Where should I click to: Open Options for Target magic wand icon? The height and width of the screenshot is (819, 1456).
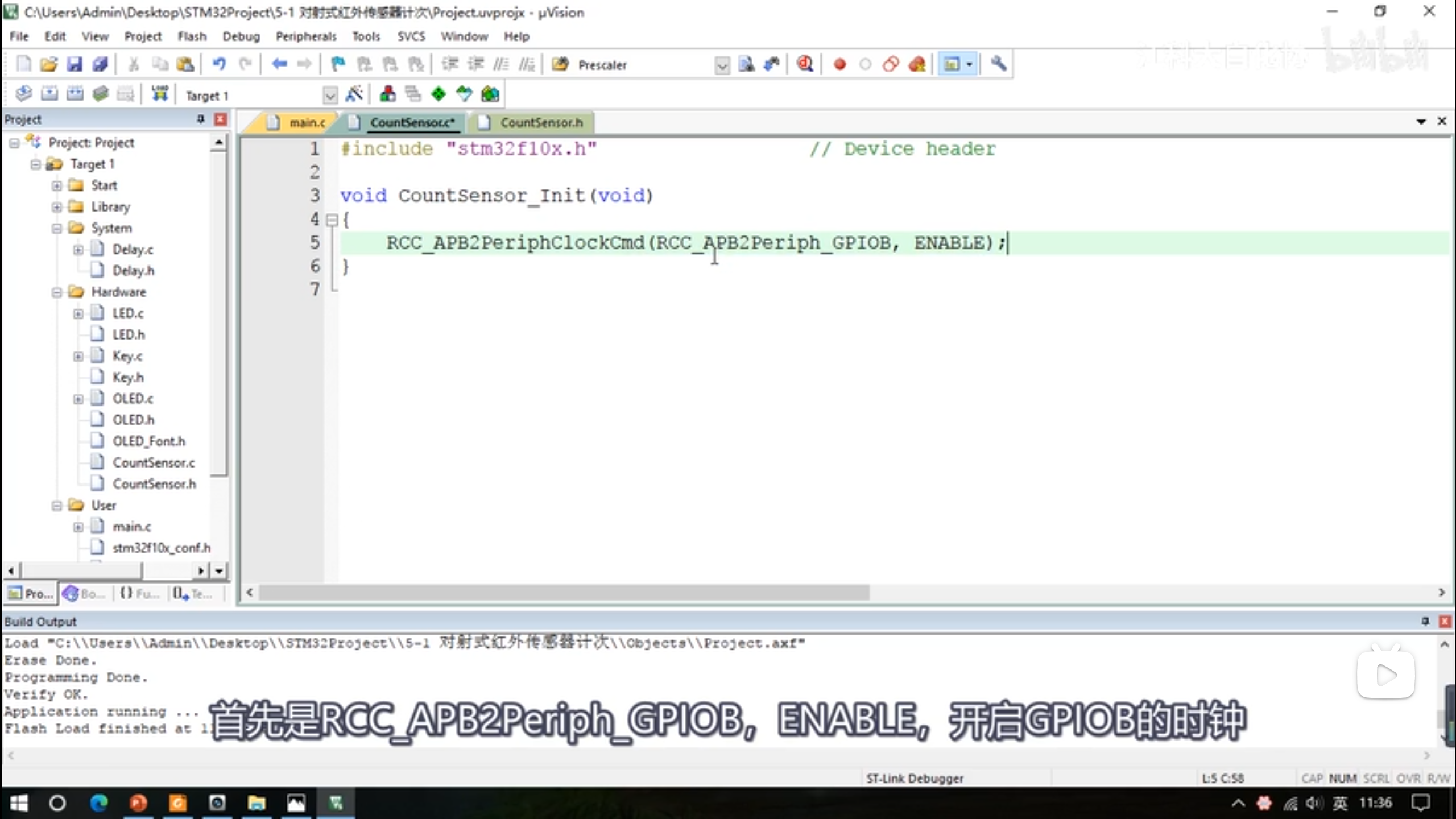[354, 94]
